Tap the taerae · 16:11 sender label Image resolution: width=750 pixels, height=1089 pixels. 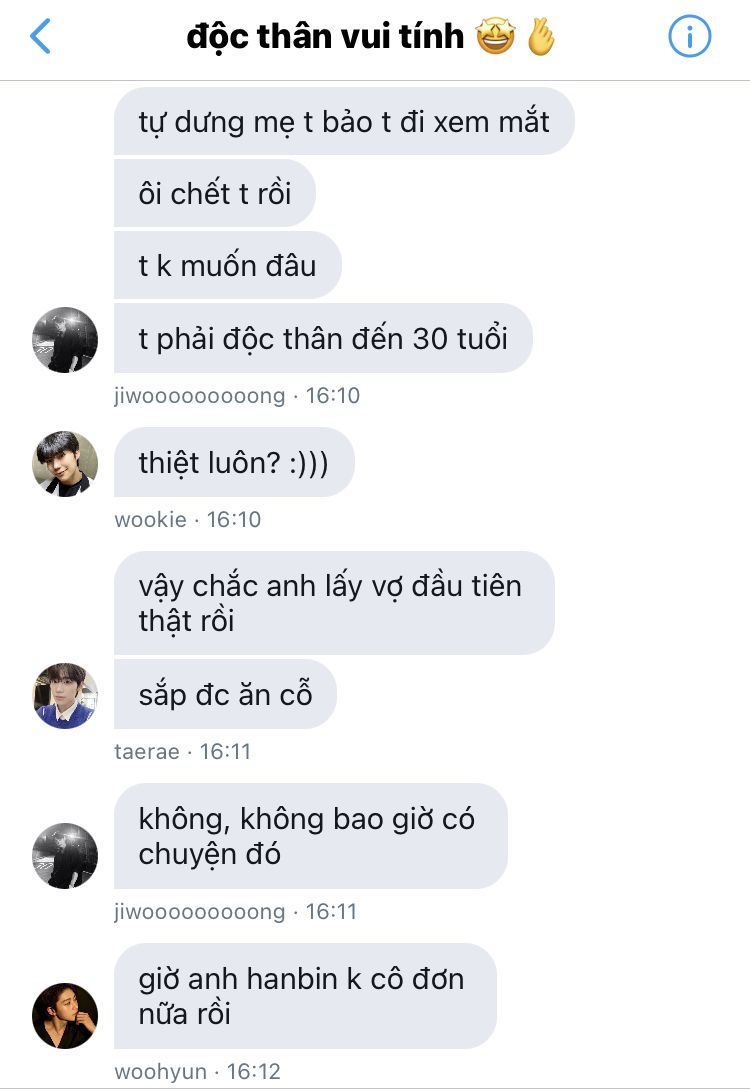182,751
